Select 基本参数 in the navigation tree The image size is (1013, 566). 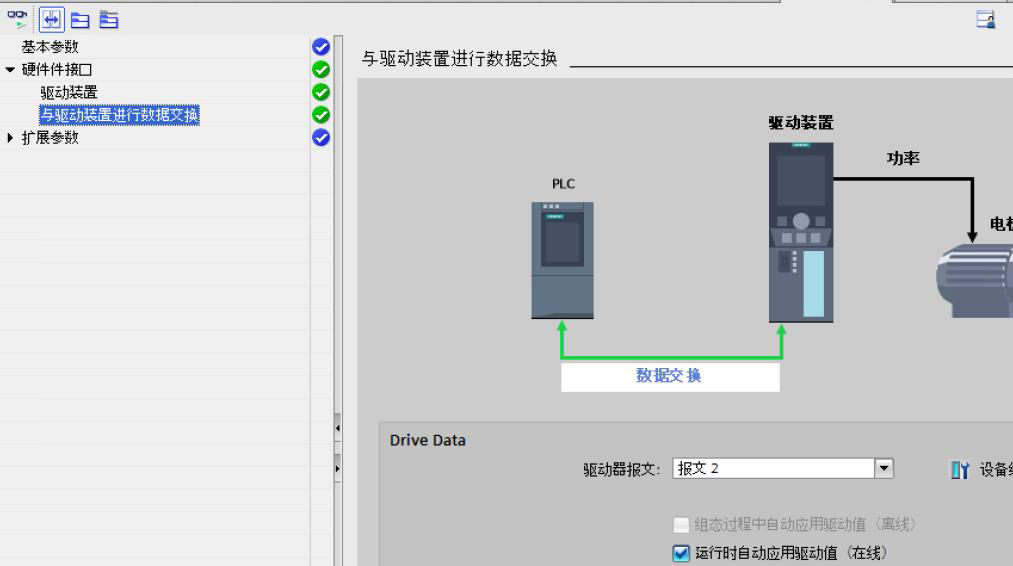(x=50, y=47)
